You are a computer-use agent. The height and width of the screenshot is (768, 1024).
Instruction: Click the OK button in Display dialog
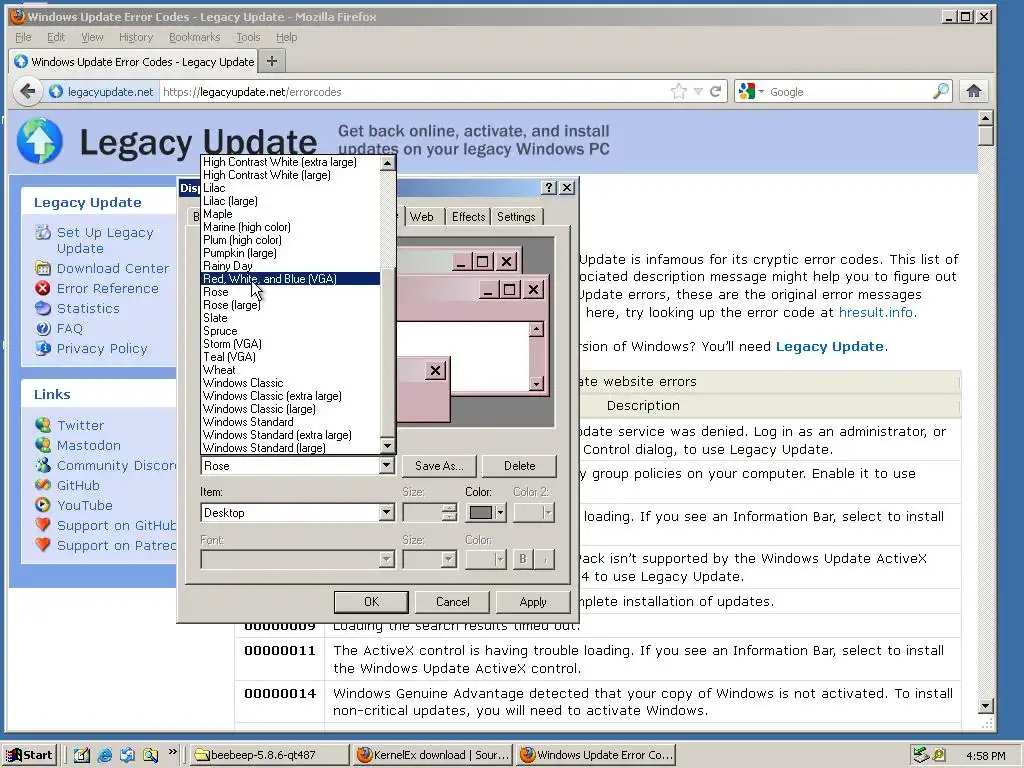coord(371,601)
